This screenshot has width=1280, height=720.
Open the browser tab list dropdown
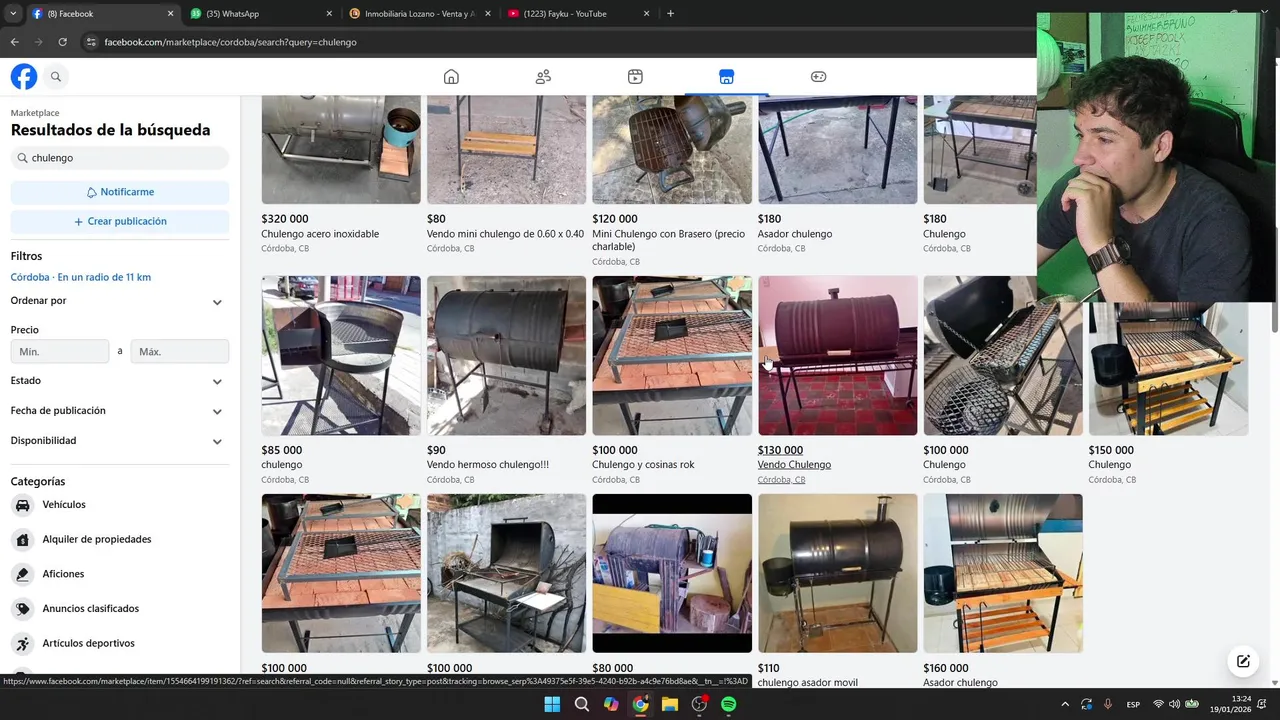point(12,14)
